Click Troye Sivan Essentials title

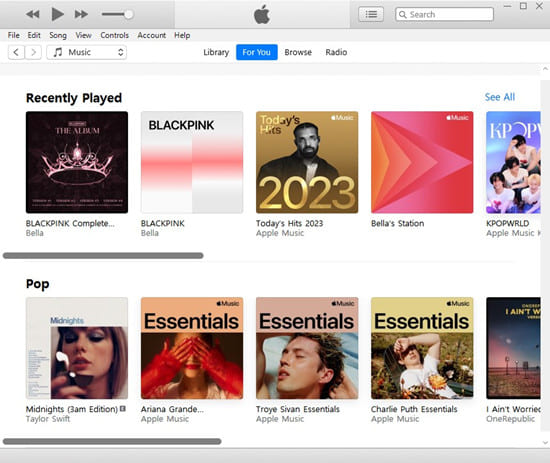[298, 409]
